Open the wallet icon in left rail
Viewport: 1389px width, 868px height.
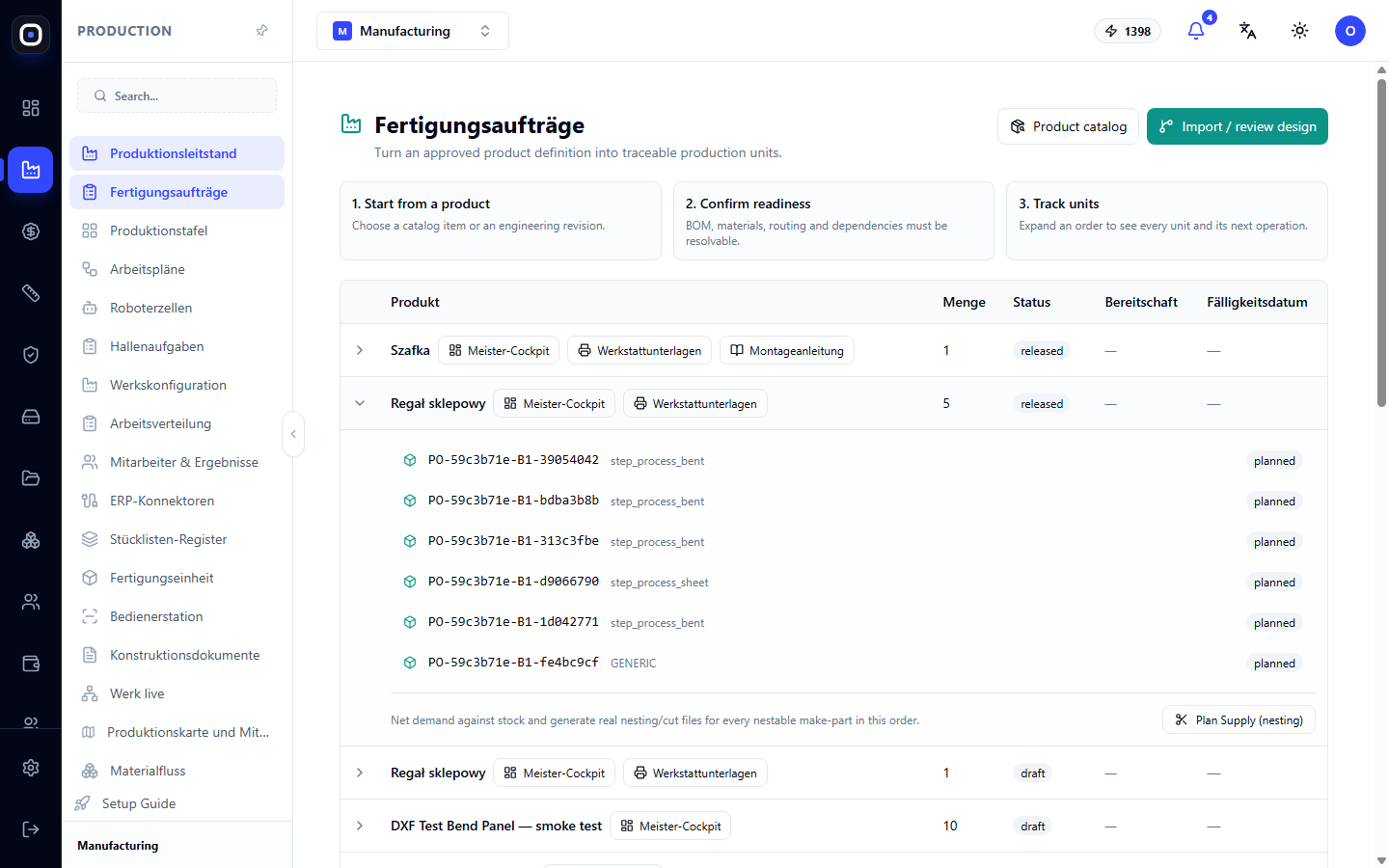[31, 664]
